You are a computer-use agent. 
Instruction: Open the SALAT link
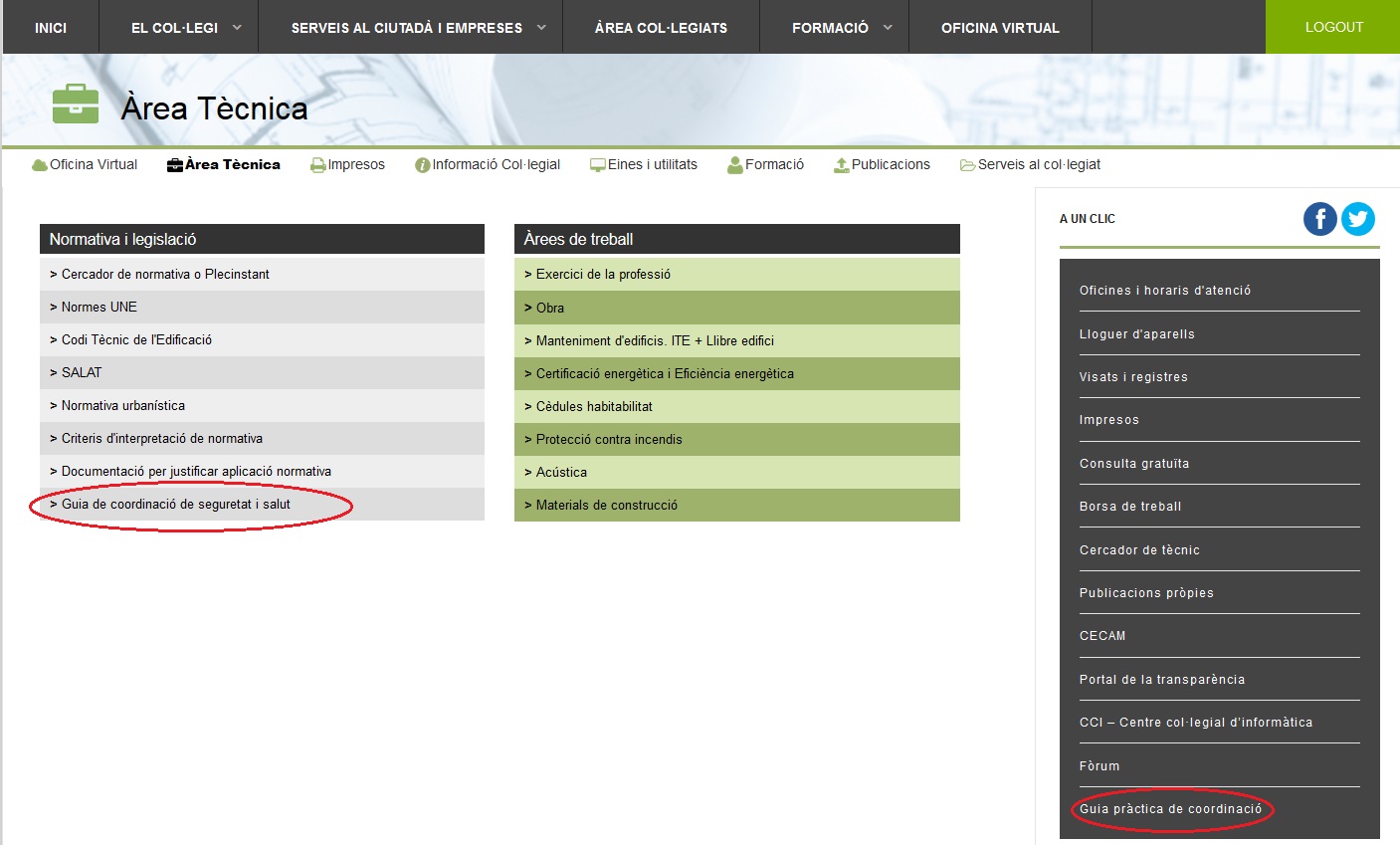point(262,372)
